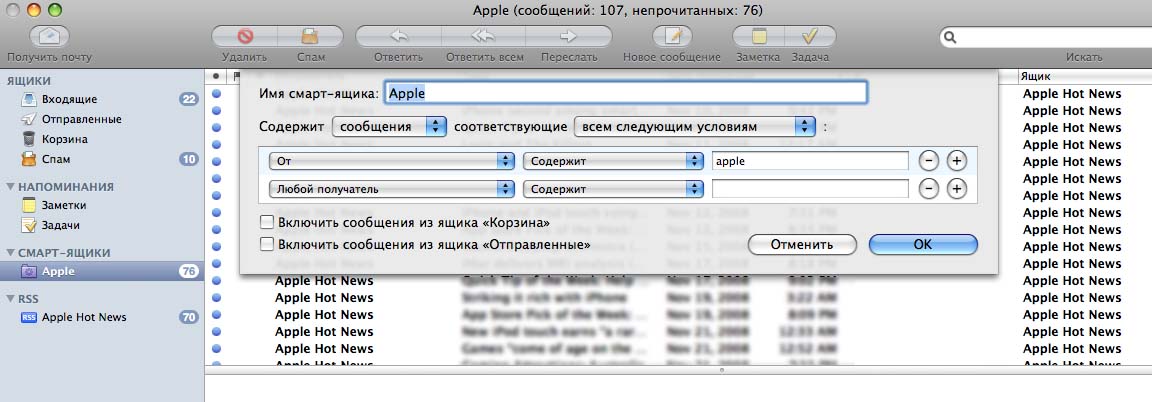Select the Apple smart mailbox

click(102, 271)
